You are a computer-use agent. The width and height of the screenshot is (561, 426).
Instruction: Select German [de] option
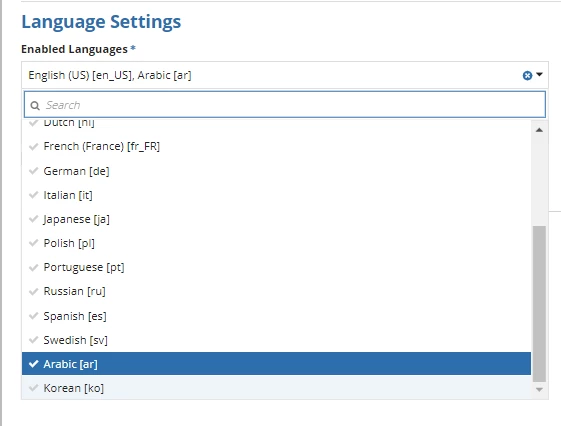click(276, 171)
